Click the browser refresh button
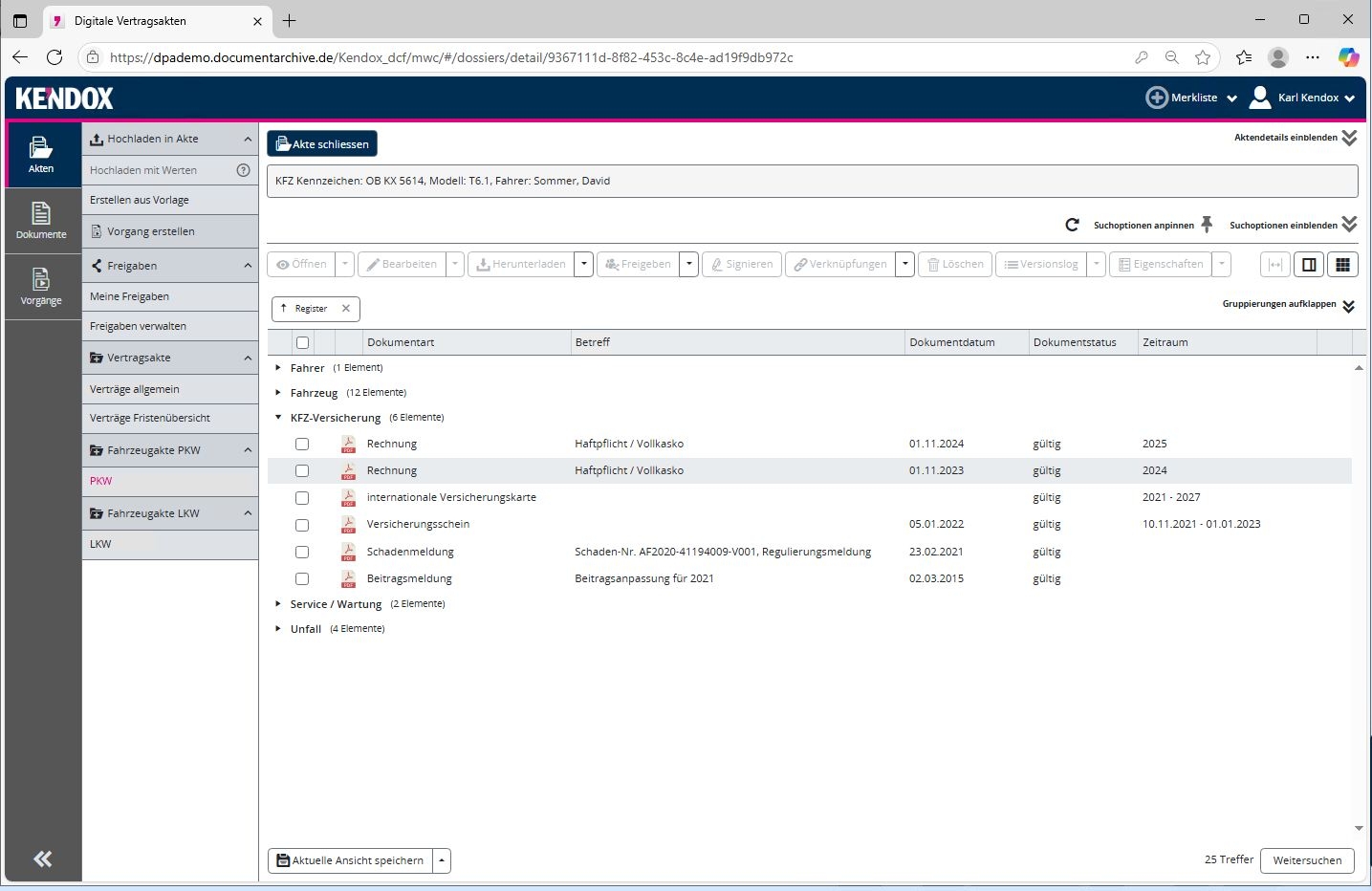Screen dimensions: 1372x891 click(54, 57)
